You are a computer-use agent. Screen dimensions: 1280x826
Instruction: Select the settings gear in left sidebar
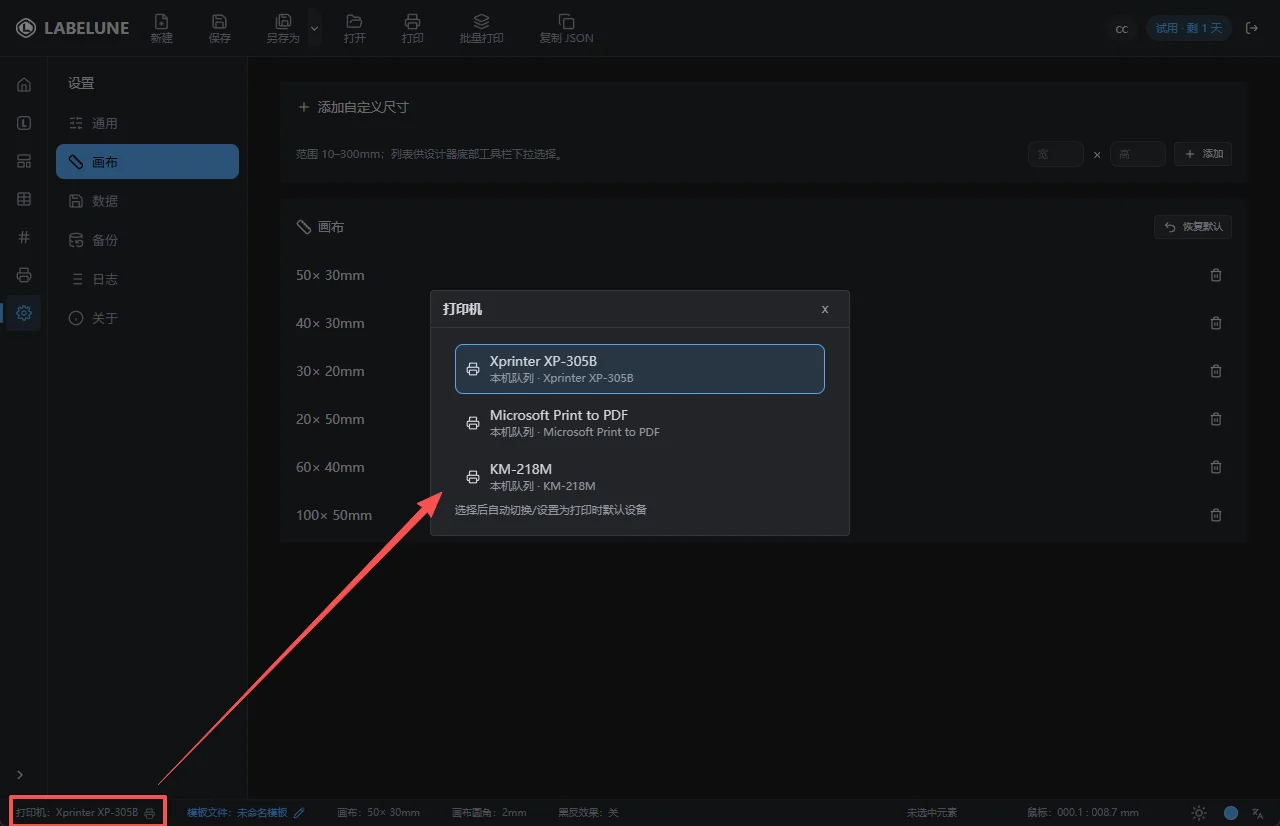pos(24,313)
